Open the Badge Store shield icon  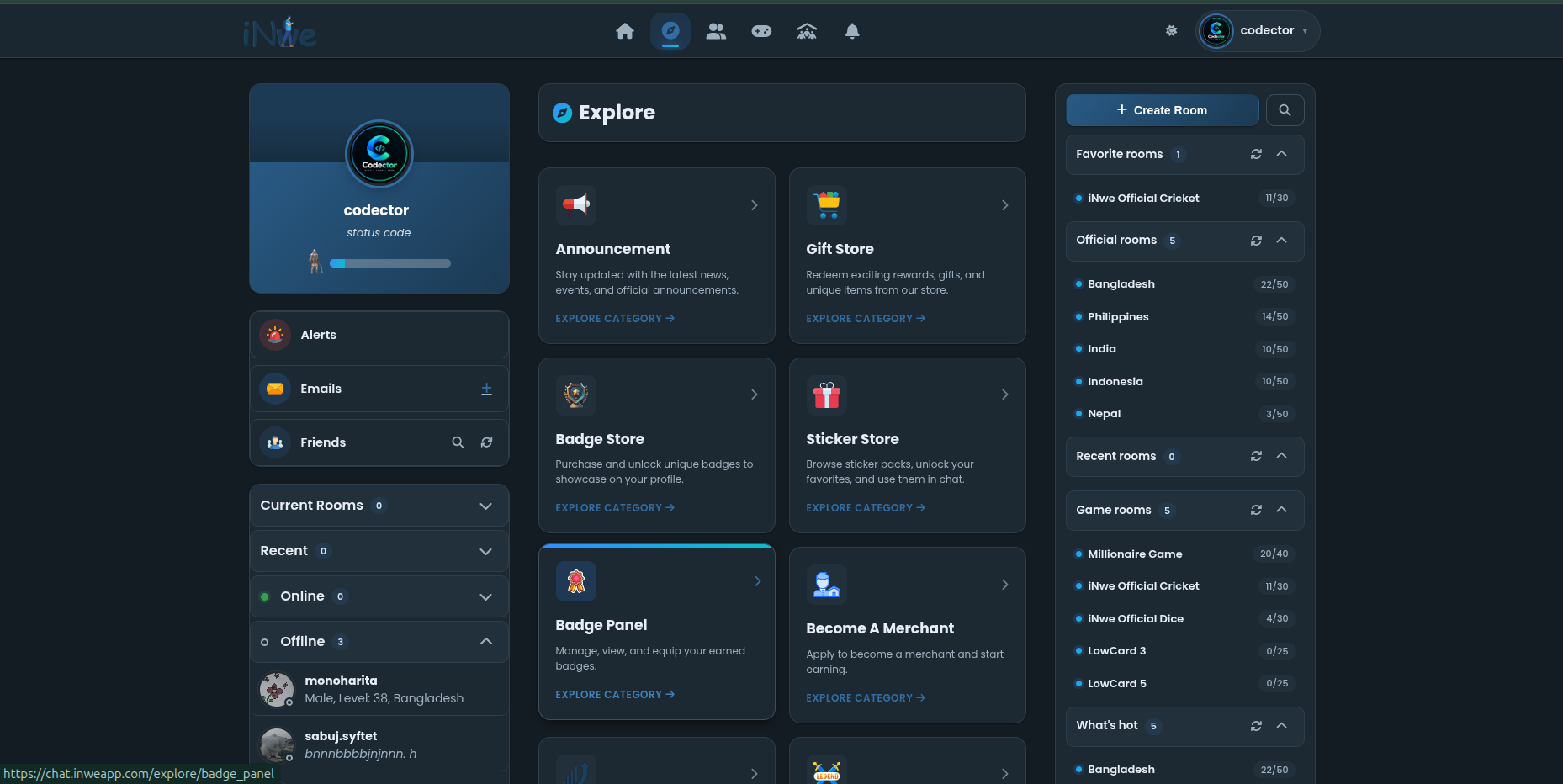(x=576, y=395)
